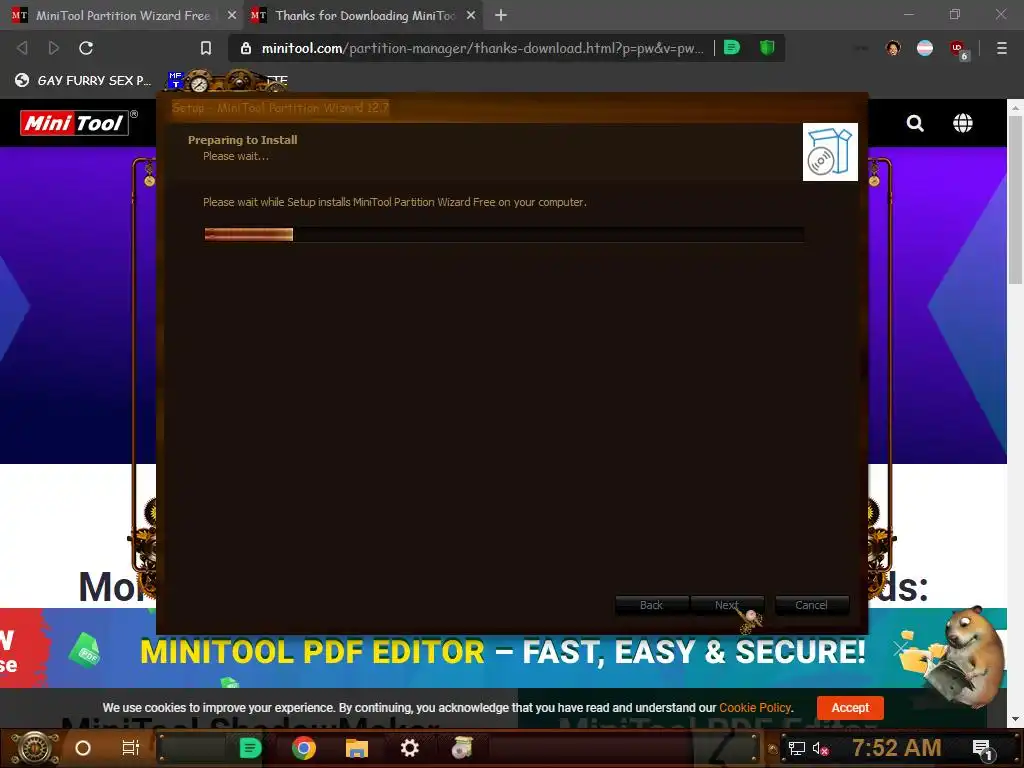Image resolution: width=1024 pixels, height=768 pixels.
Task: Click the page vertical scrollbar
Action: pyautogui.click(x=1015, y=200)
